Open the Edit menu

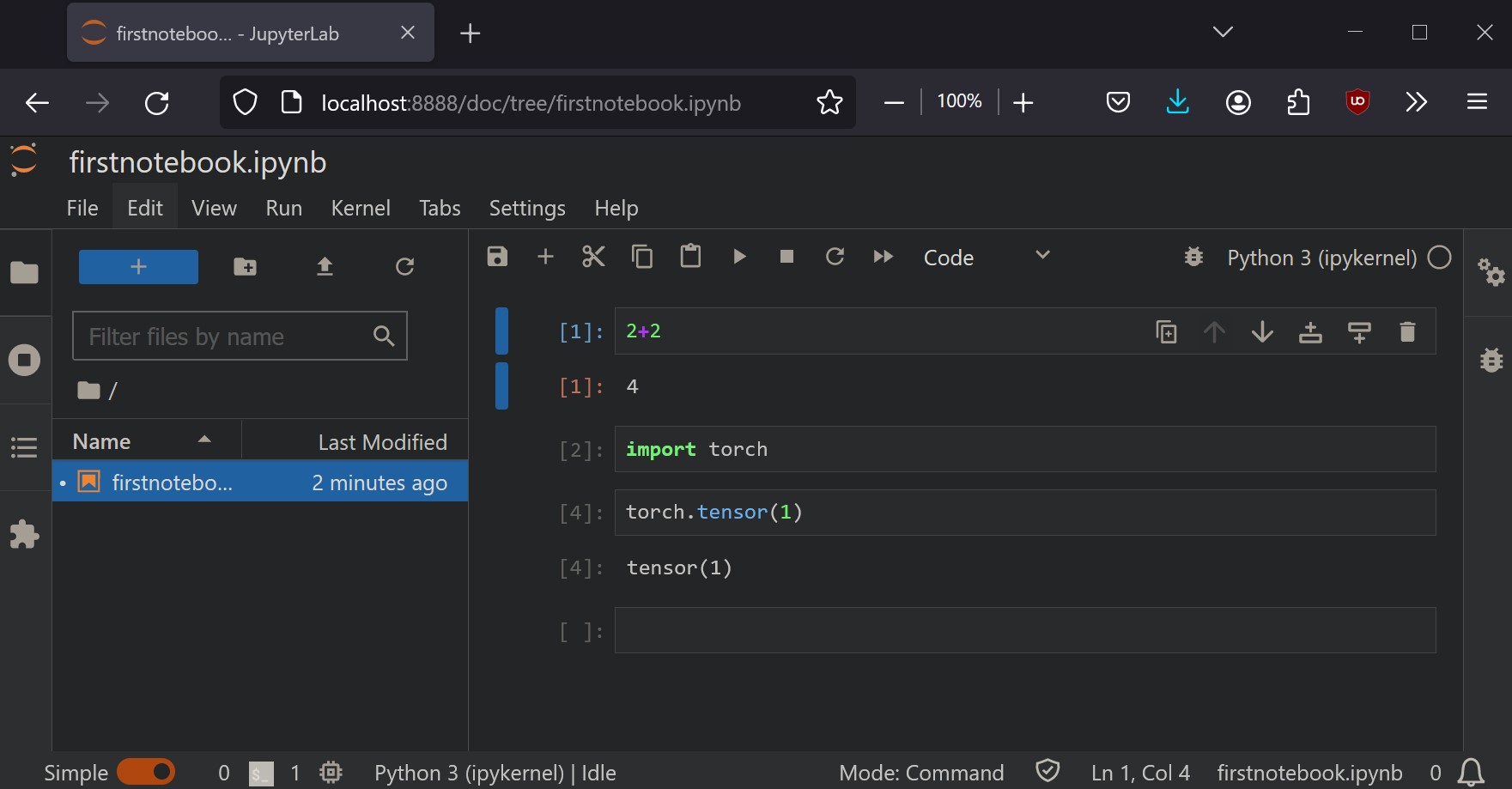(x=145, y=208)
